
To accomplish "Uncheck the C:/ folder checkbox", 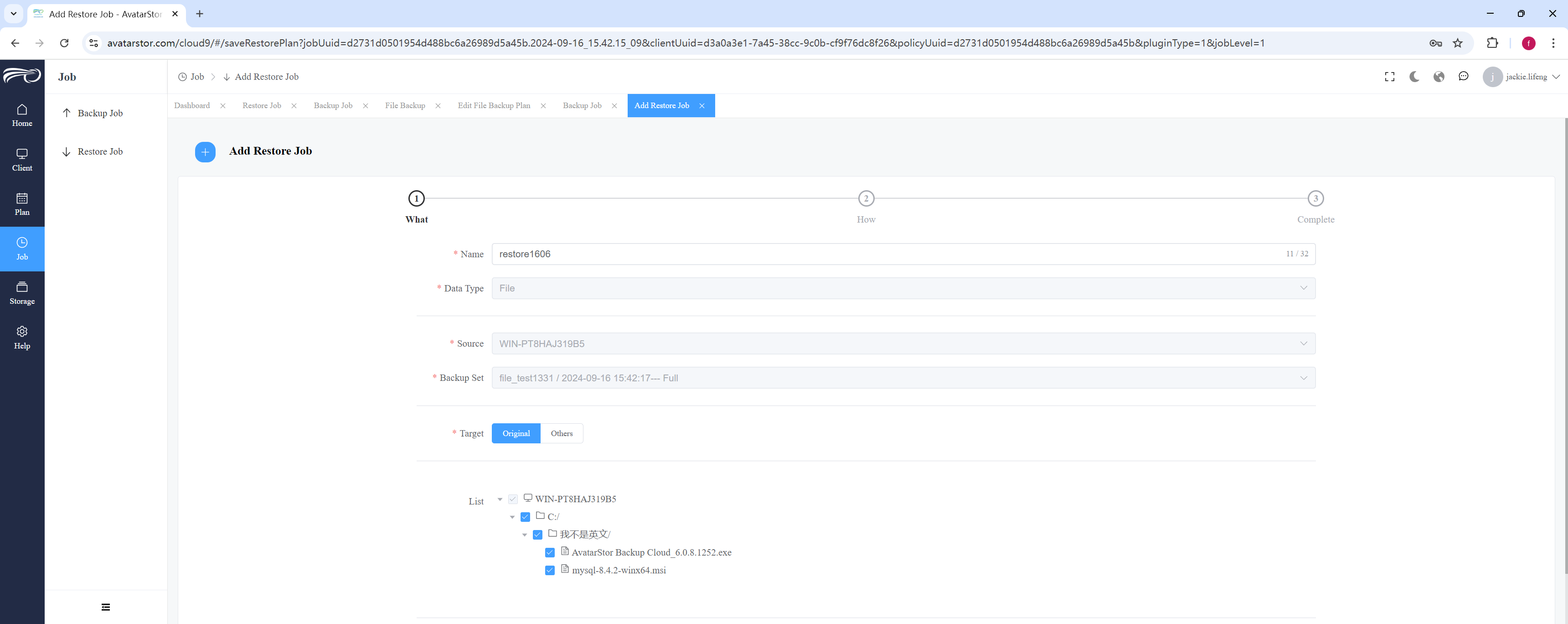I will tap(525, 517).
